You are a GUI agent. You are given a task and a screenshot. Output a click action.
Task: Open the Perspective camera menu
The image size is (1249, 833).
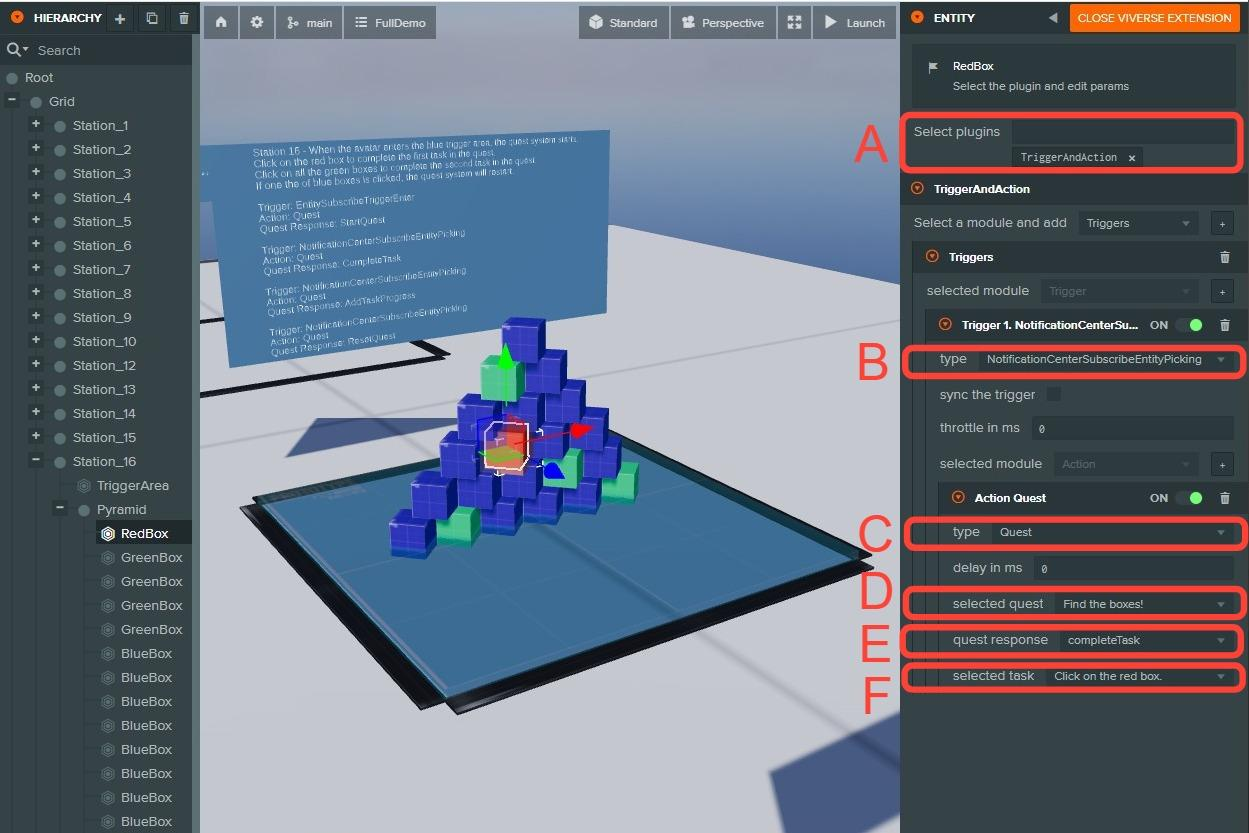[722, 22]
